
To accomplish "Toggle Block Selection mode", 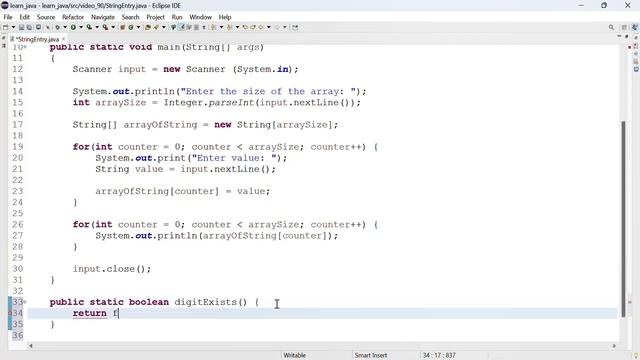I will click(x=196, y=27).
